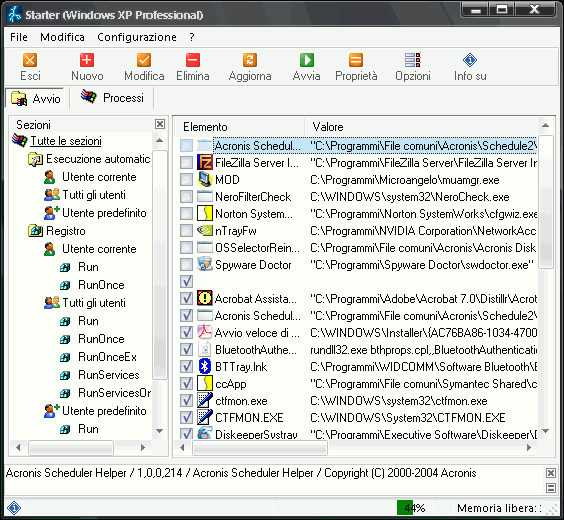Click the Spyware Doctor icon
The image size is (564, 520).
205,264
